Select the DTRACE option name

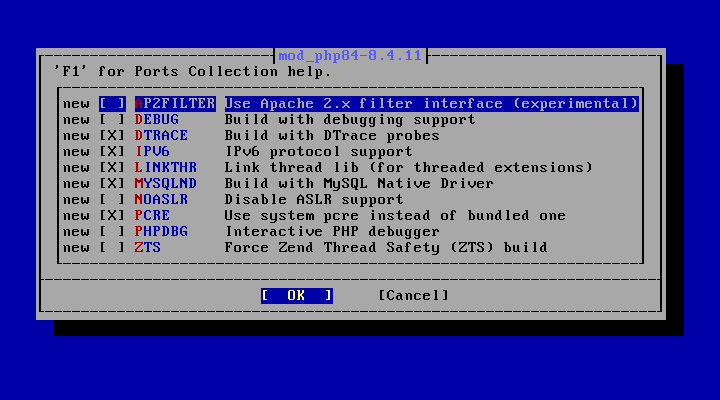pos(161,136)
